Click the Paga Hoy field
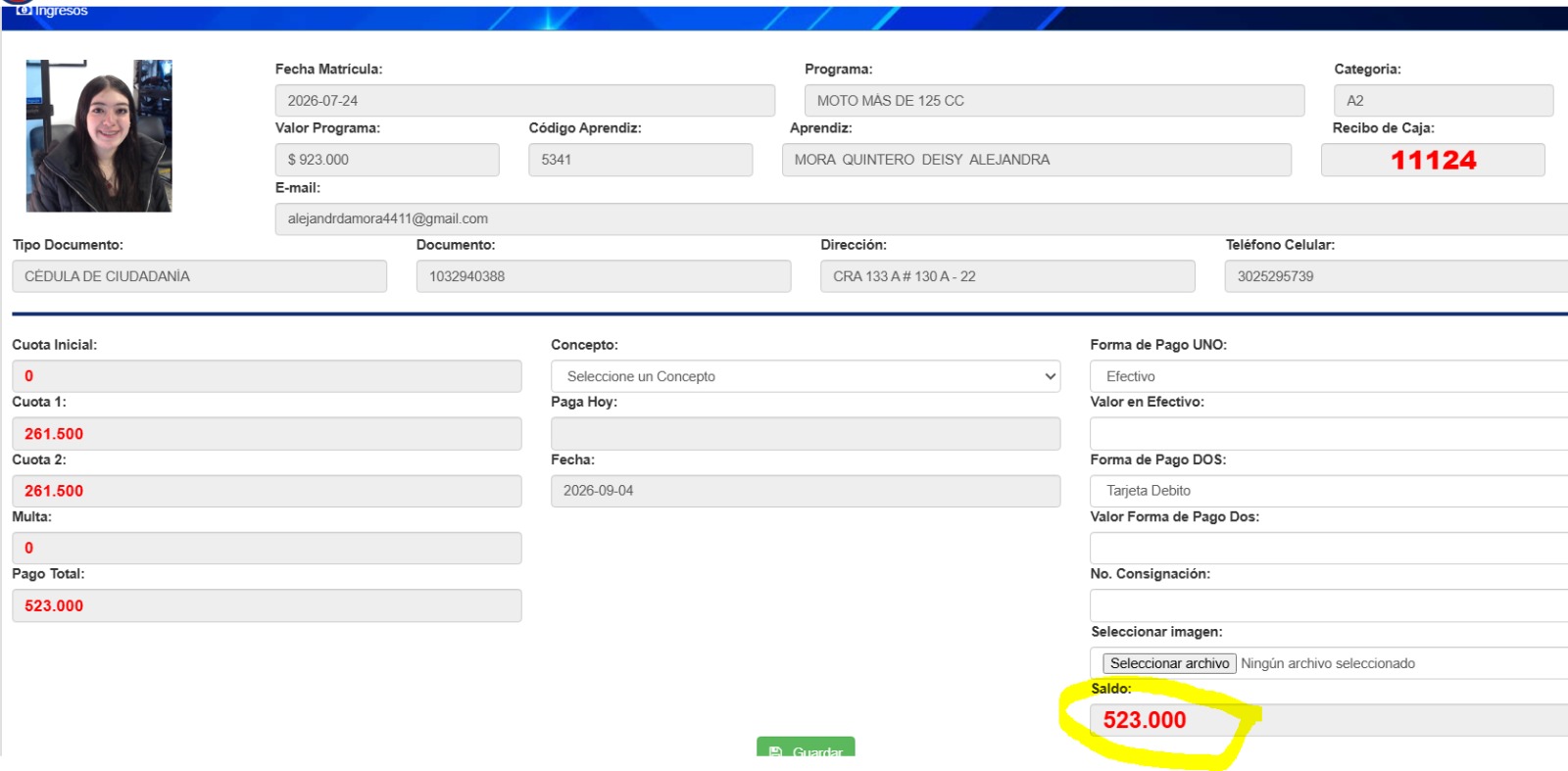The height and width of the screenshot is (771, 1568). [x=806, y=434]
